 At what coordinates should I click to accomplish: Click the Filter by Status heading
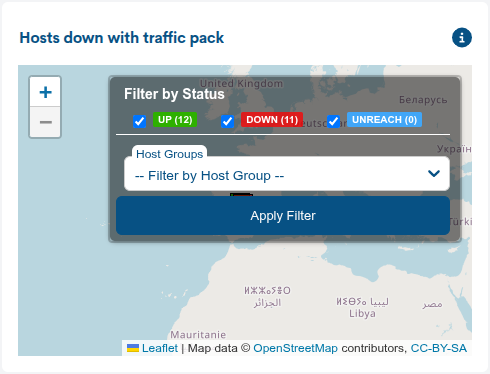(x=174, y=94)
